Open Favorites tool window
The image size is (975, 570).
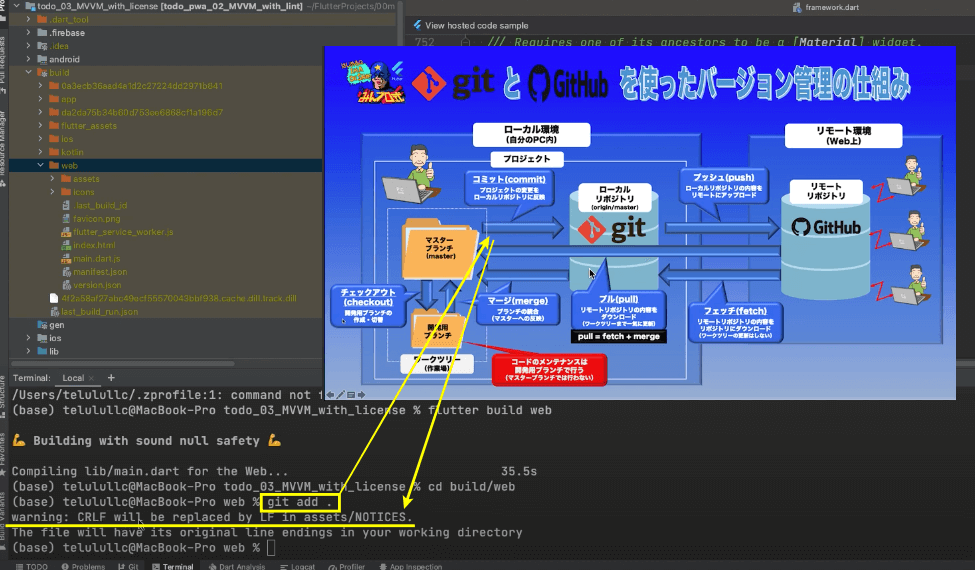coord(3,455)
